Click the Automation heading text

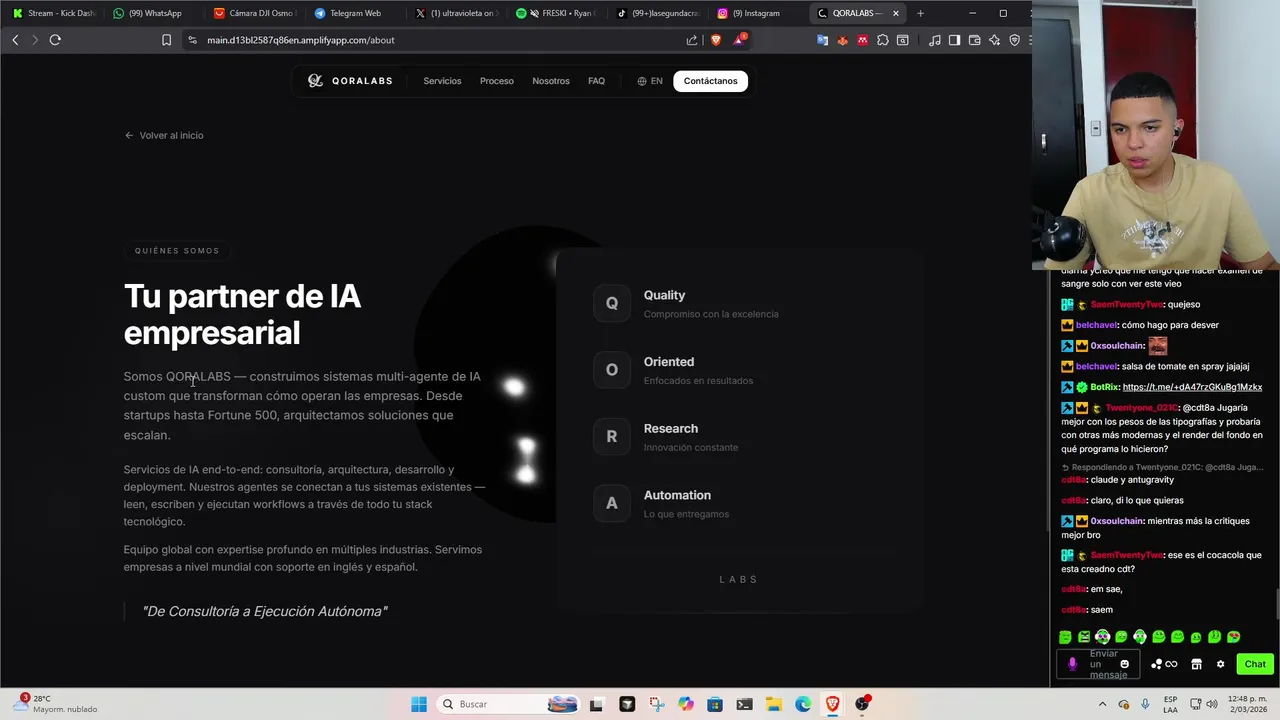(677, 495)
